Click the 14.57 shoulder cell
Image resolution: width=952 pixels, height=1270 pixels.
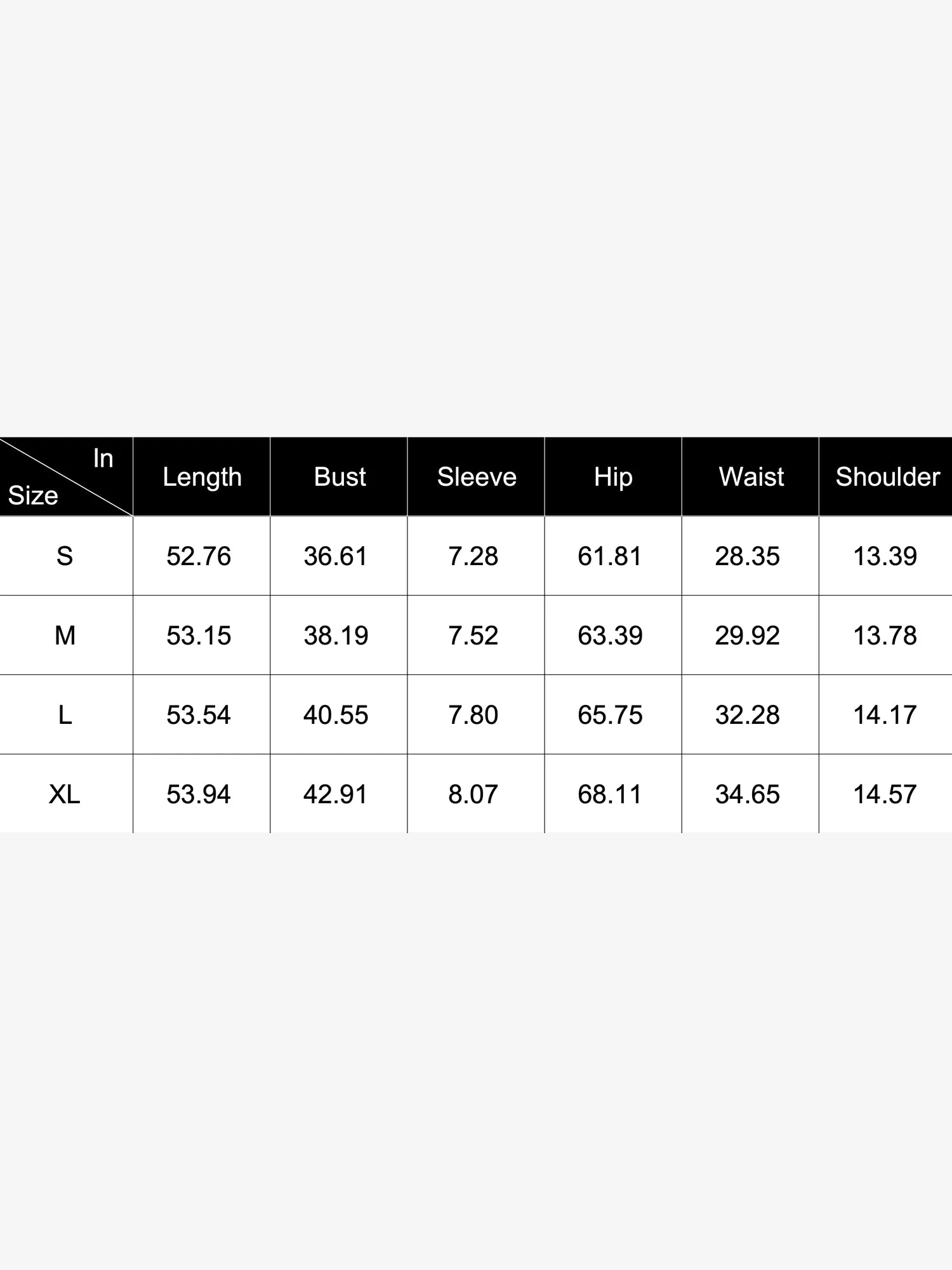(x=885, y=794)
